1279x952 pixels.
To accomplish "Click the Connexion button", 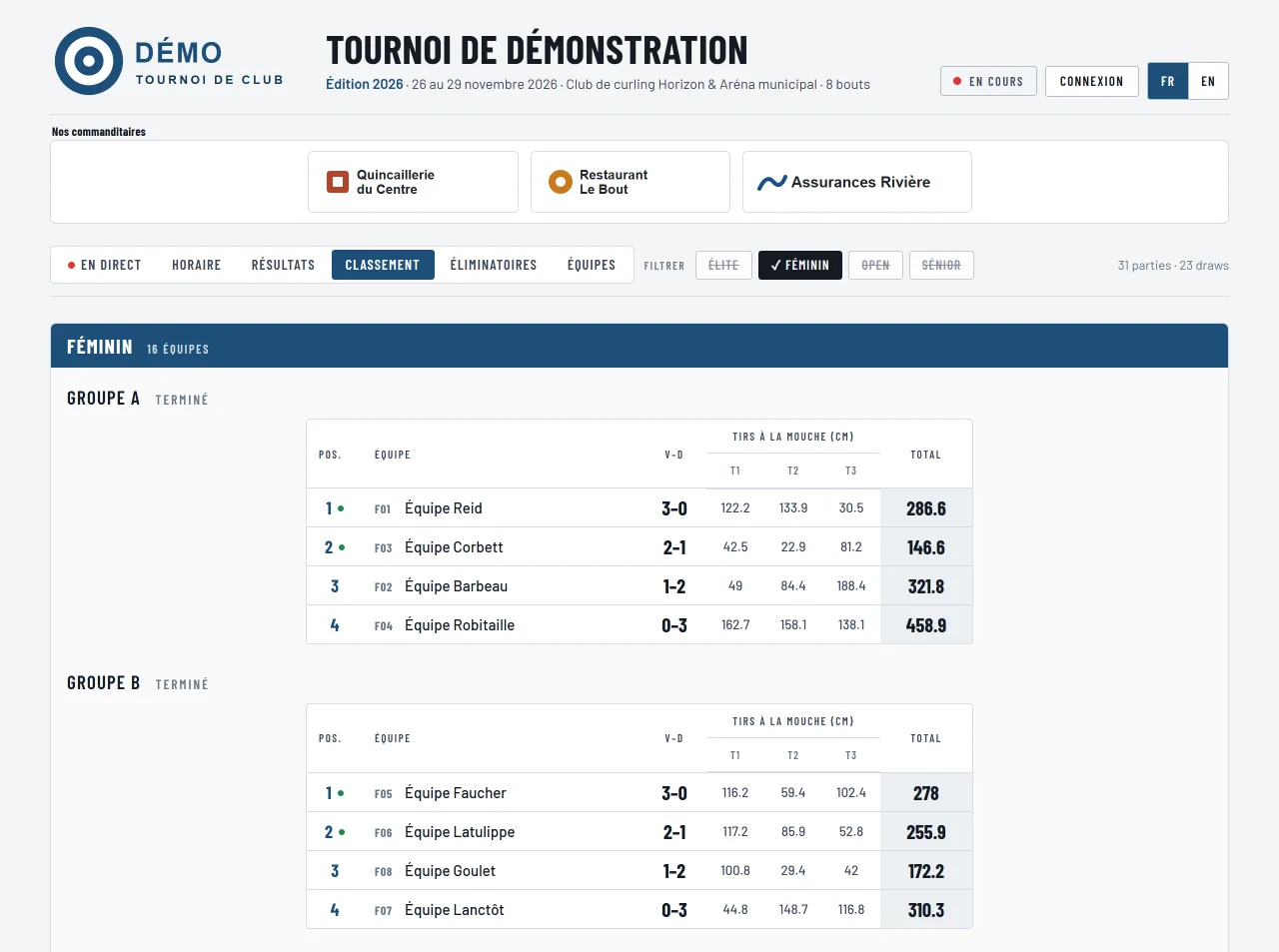I will (x=1092, y=81).
